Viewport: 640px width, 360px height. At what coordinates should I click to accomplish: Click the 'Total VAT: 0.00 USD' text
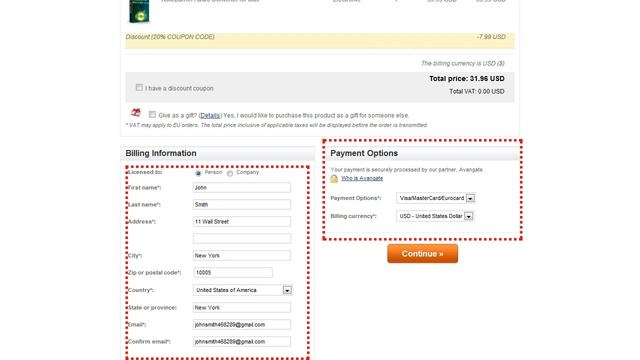[477, 91]
